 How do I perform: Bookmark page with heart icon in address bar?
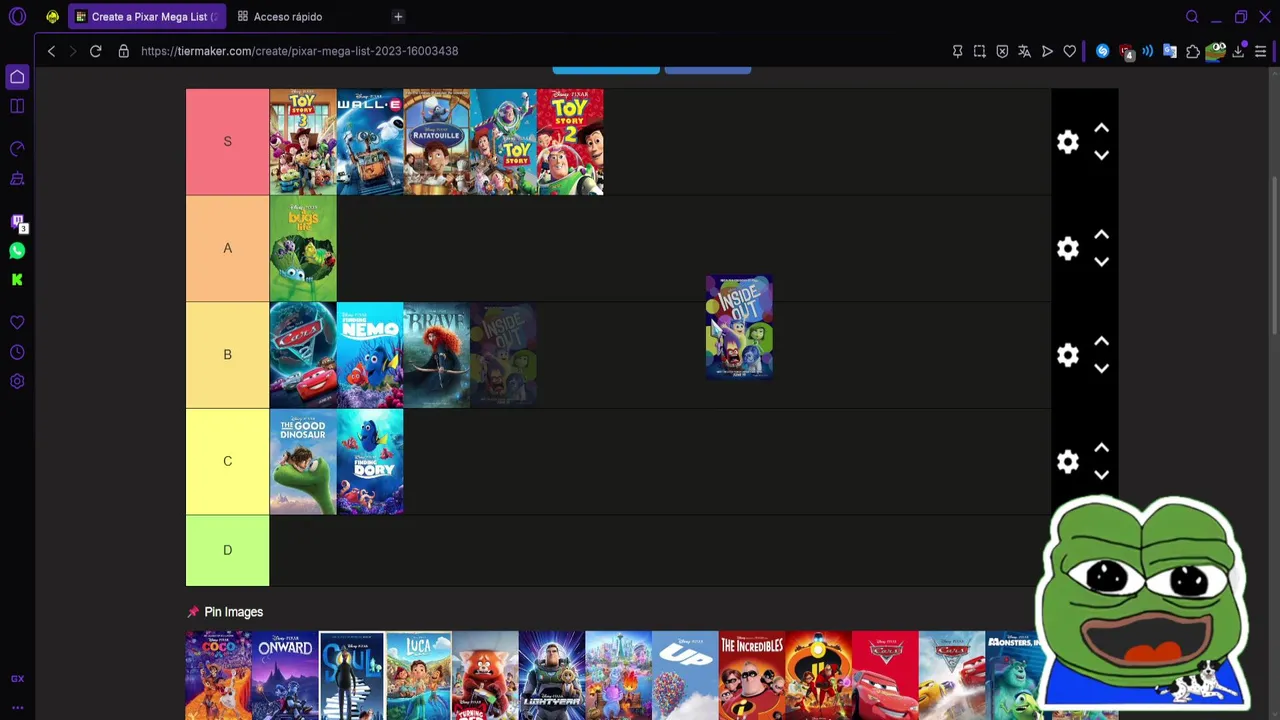(1069, 51)
